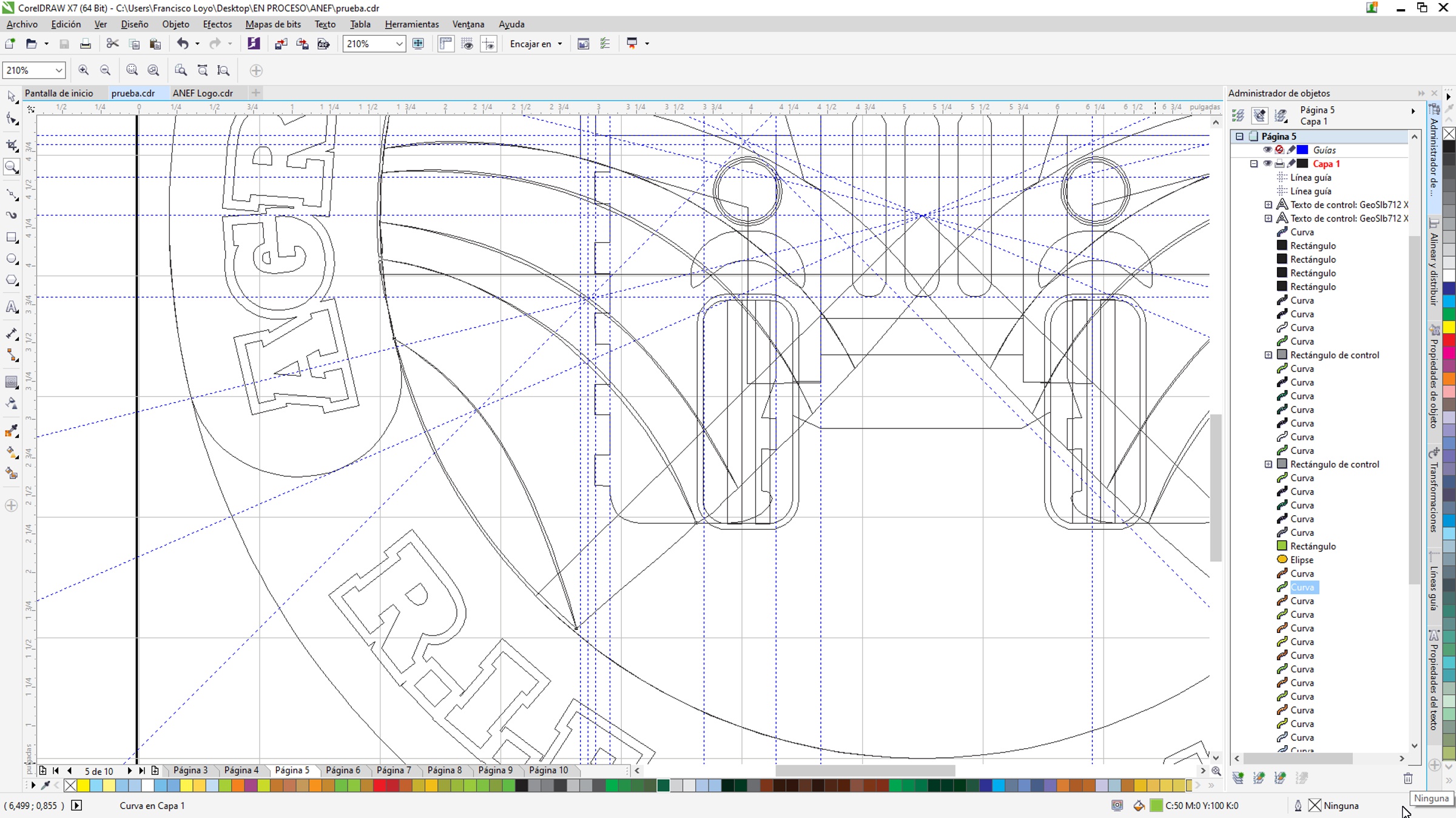Select the Color Eyedropper tool
The height and width of the screenshot is (818, 1456).
[12, 431]
